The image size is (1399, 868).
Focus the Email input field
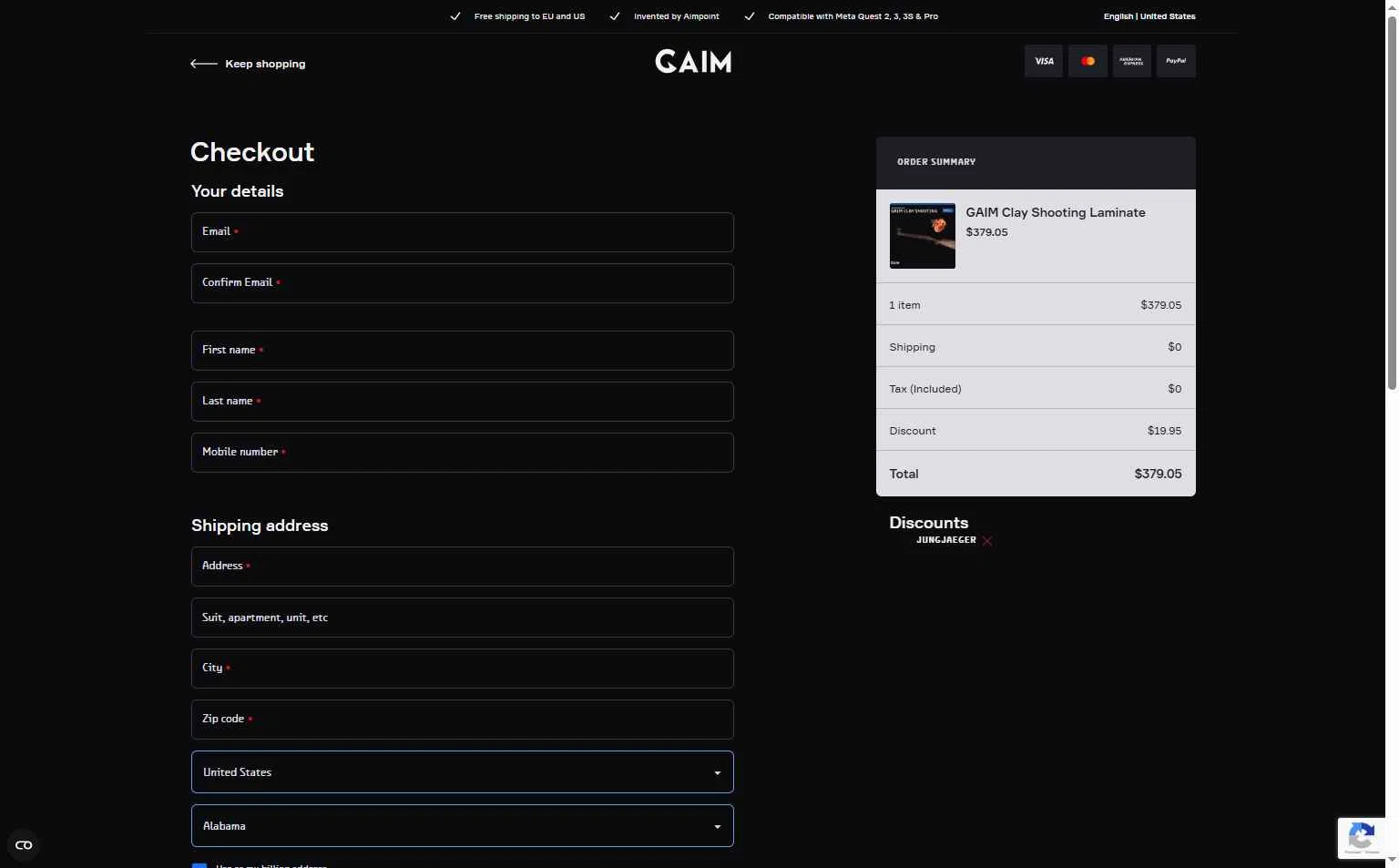(x=463, y=232)
